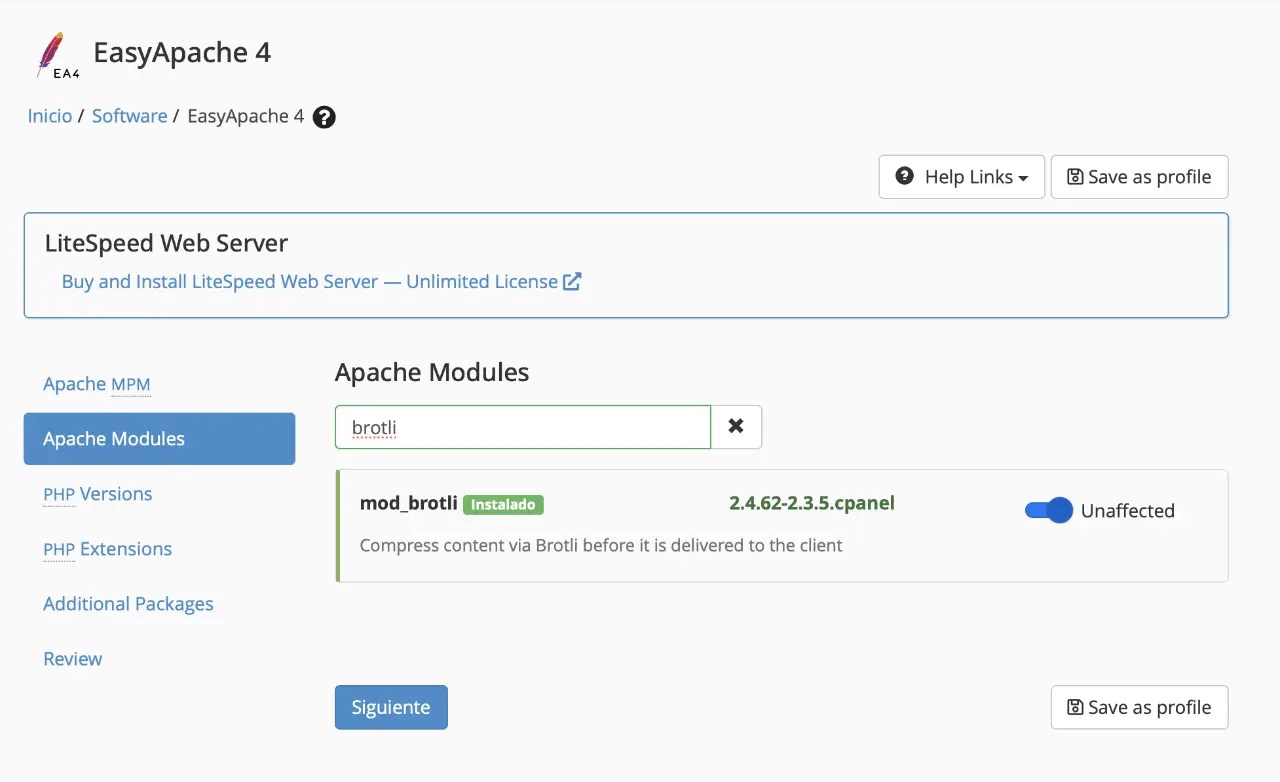Screen dimensions: 1280x782
Task: Open the Additional Packages section
Action: (x=128, y=604)
